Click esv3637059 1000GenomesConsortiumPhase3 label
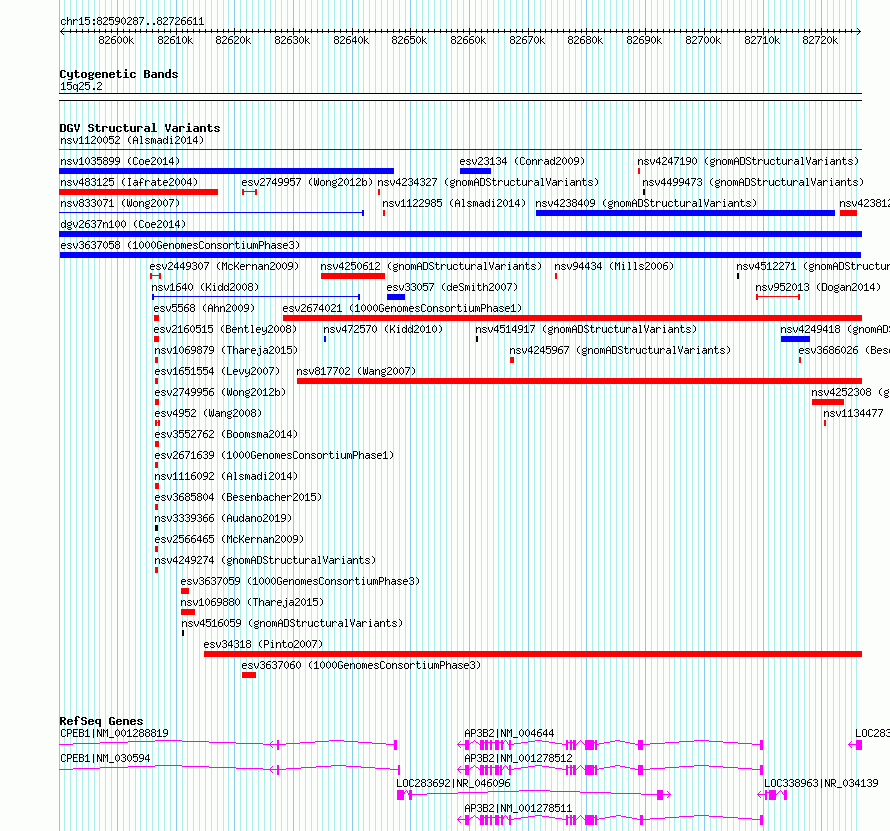 [x=300, y=581]
